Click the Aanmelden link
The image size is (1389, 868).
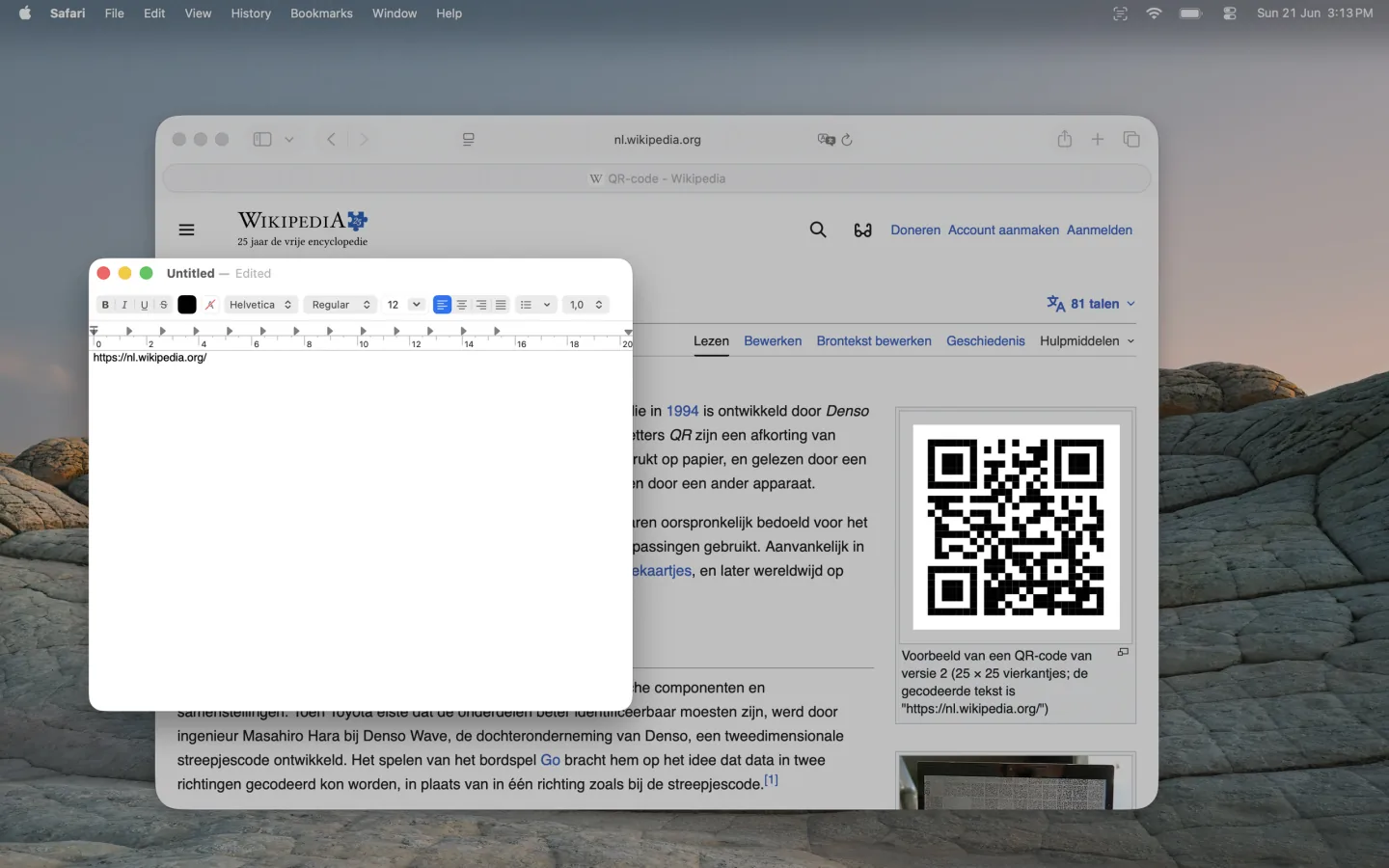(x=1100, y=230)
